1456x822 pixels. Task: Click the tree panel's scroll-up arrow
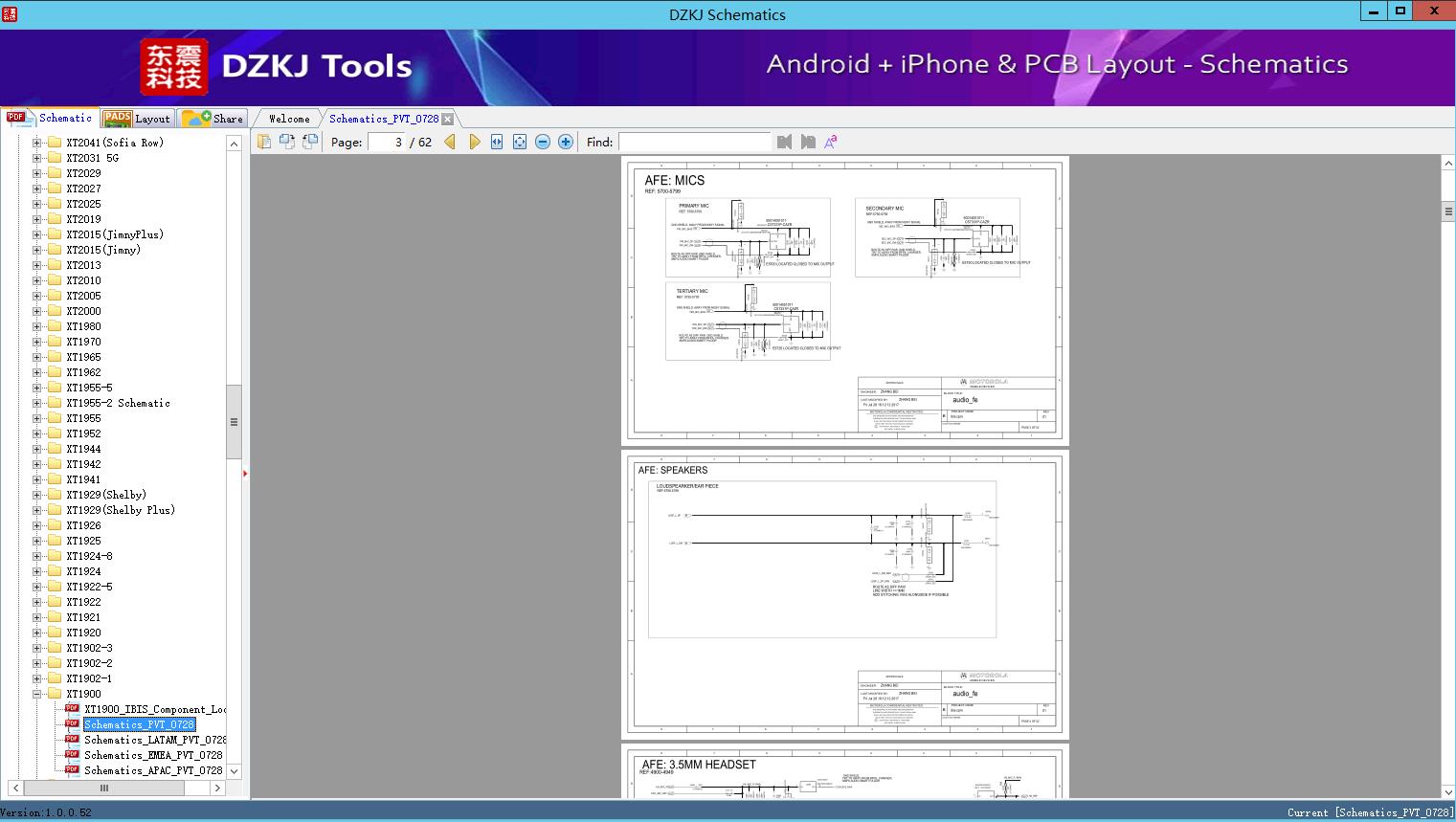point(234,144)
